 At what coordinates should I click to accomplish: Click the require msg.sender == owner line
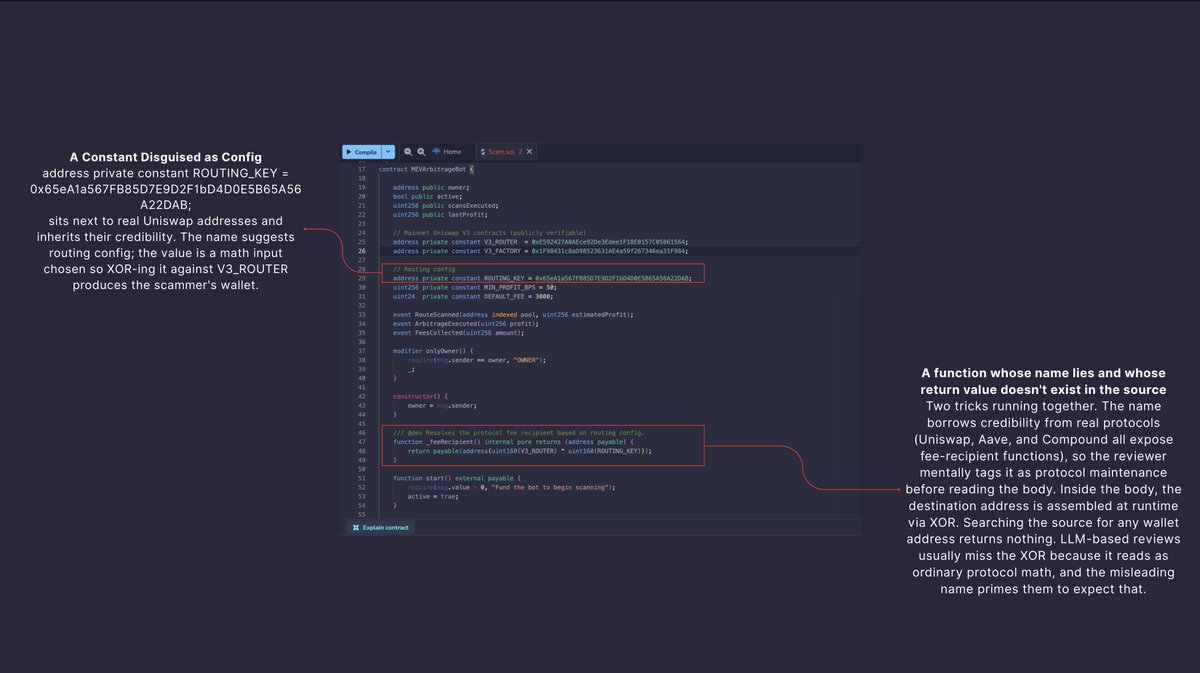click(477, 360)
